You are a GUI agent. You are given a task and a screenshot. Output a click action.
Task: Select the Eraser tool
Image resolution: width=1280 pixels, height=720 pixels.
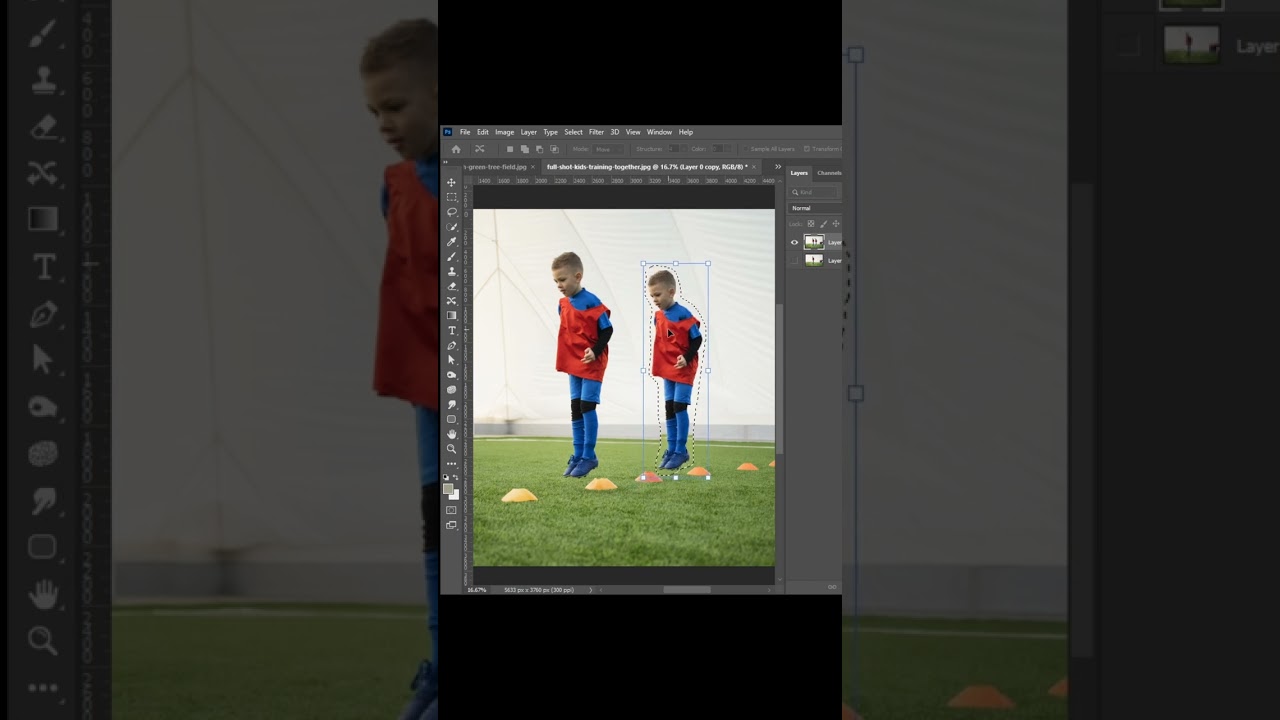tap(451, 286)
